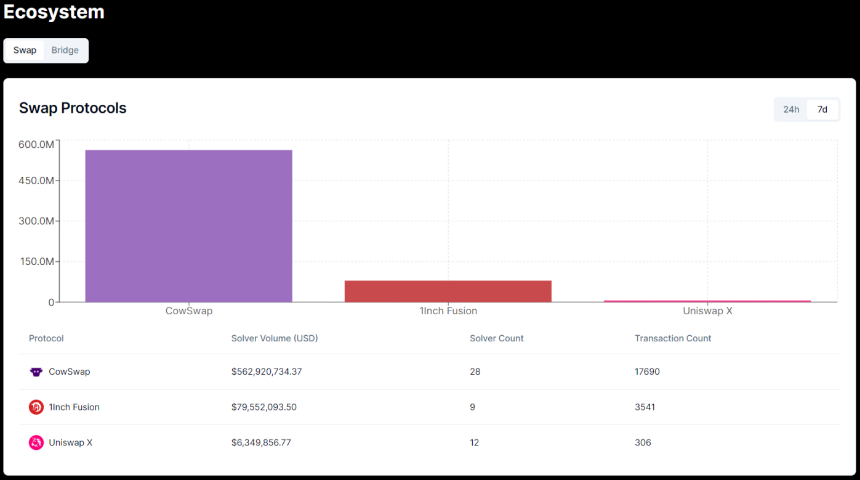Viewport: 860px width, 480px height.
Task: Click the Protocol column header
Action: point(46,338)
